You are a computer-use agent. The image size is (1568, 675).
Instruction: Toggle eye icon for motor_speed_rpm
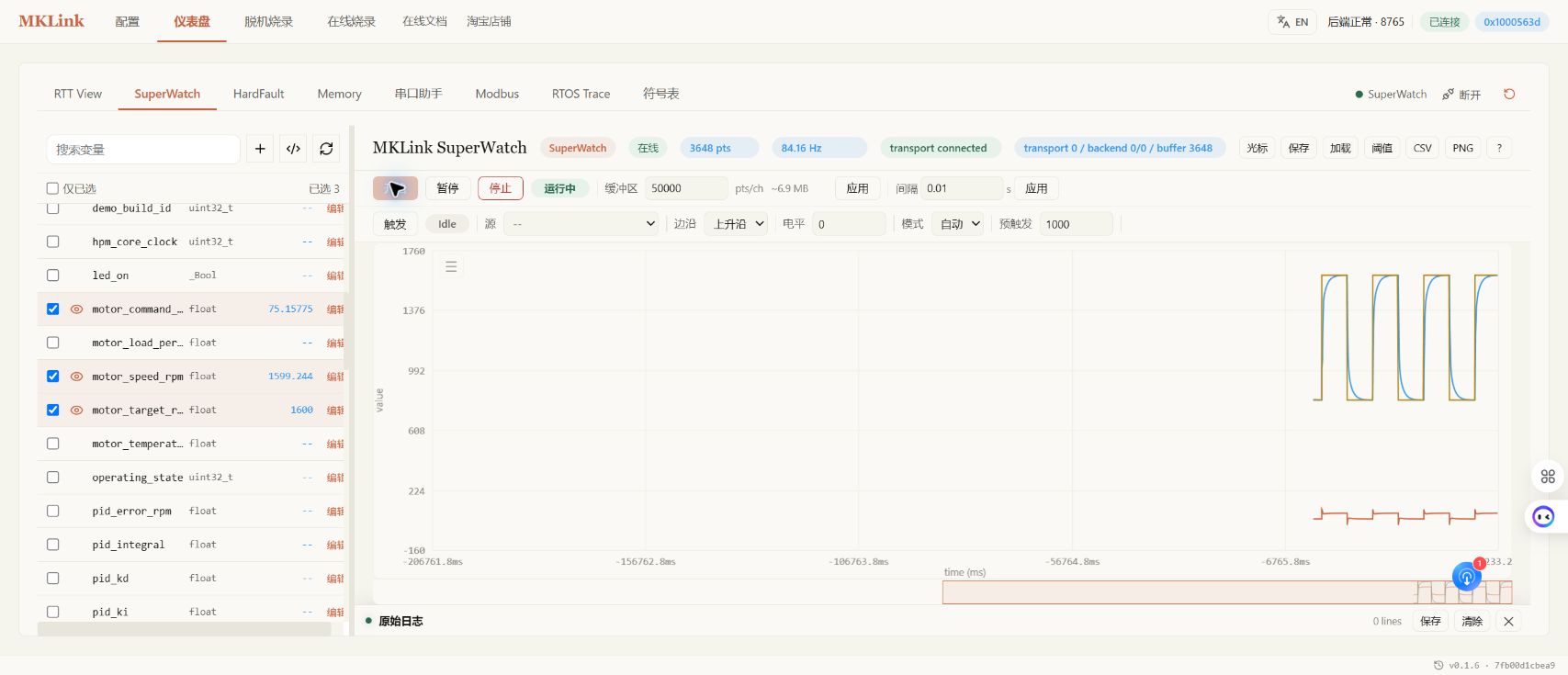tap(76, 377)
